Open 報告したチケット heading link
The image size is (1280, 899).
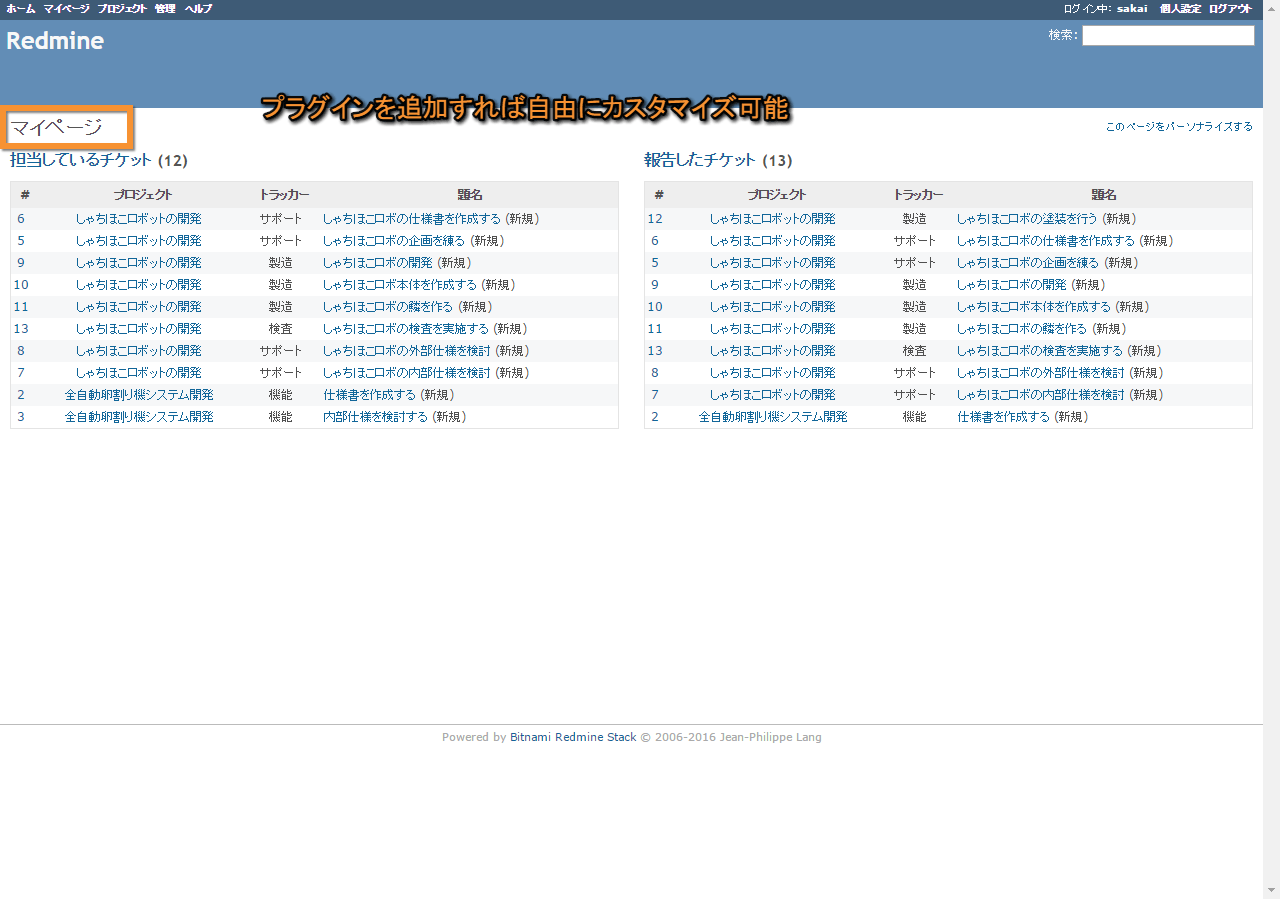click(x=700, y=160)
